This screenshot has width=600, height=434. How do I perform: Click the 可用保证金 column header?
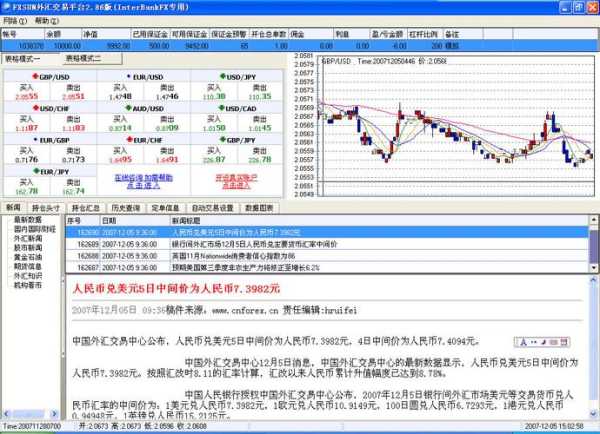tap(189, 34)
